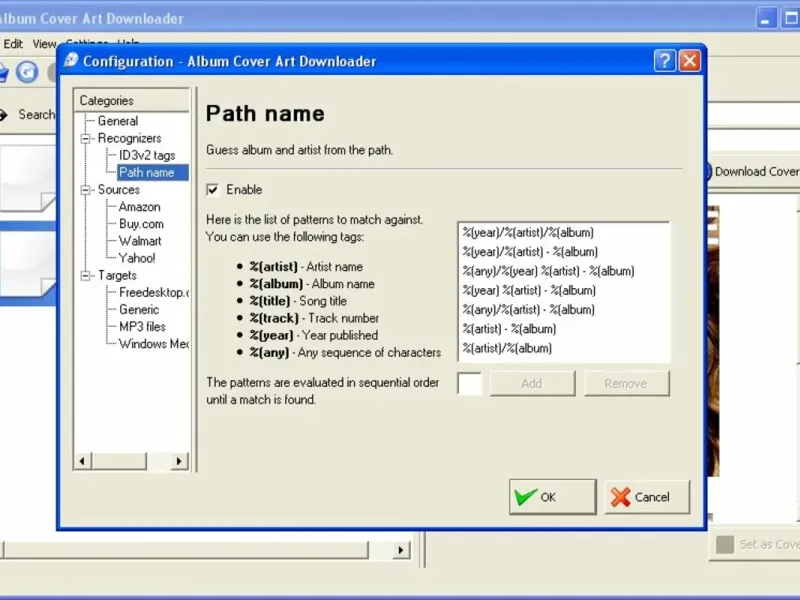The height and width of the screenshot is (600, 800).
Task: Click Categories tree left scroll arrow
Action: [83, 461]
